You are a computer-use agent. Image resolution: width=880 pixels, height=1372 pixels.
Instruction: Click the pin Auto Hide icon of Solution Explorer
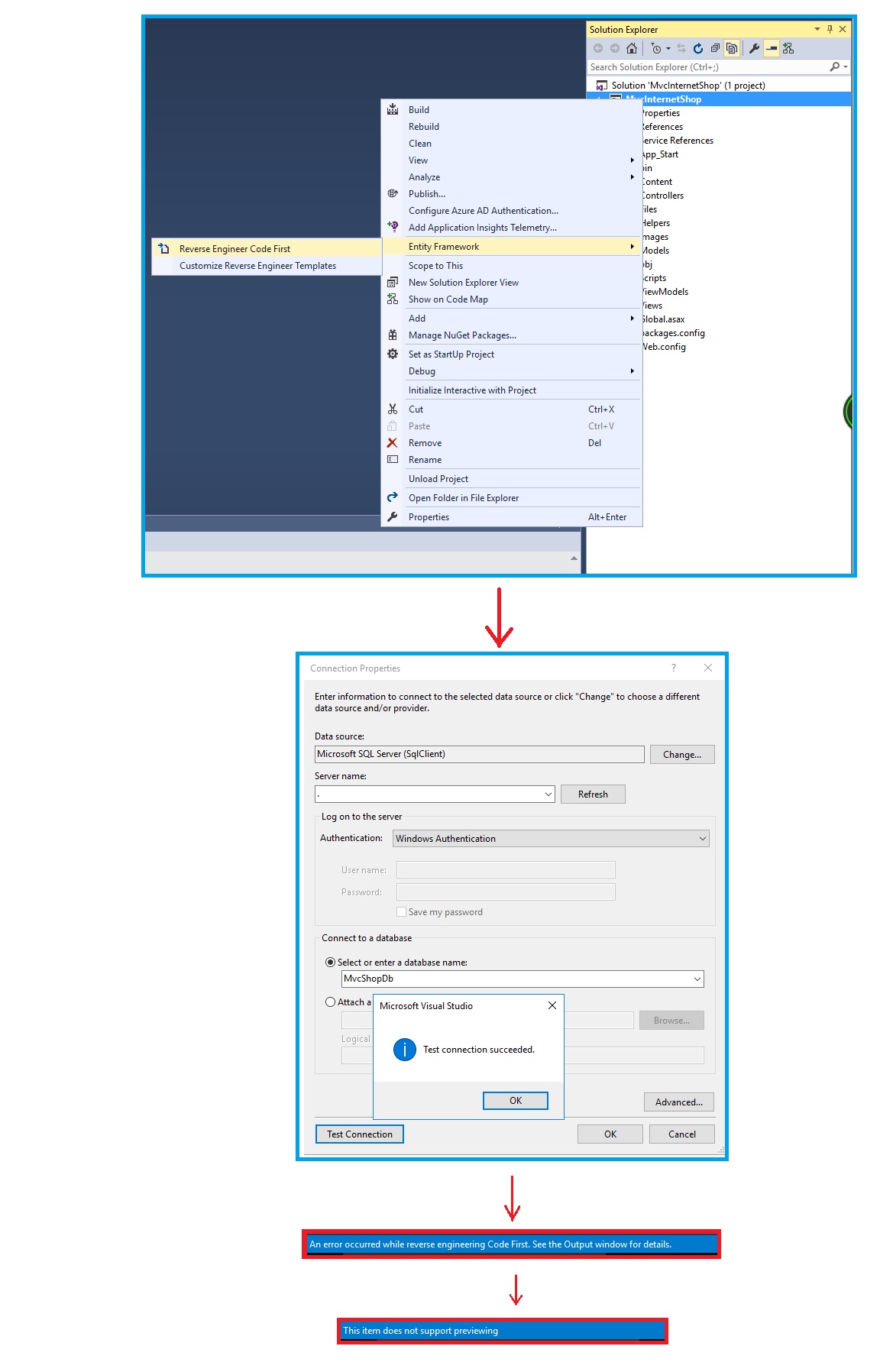point(830,29)
